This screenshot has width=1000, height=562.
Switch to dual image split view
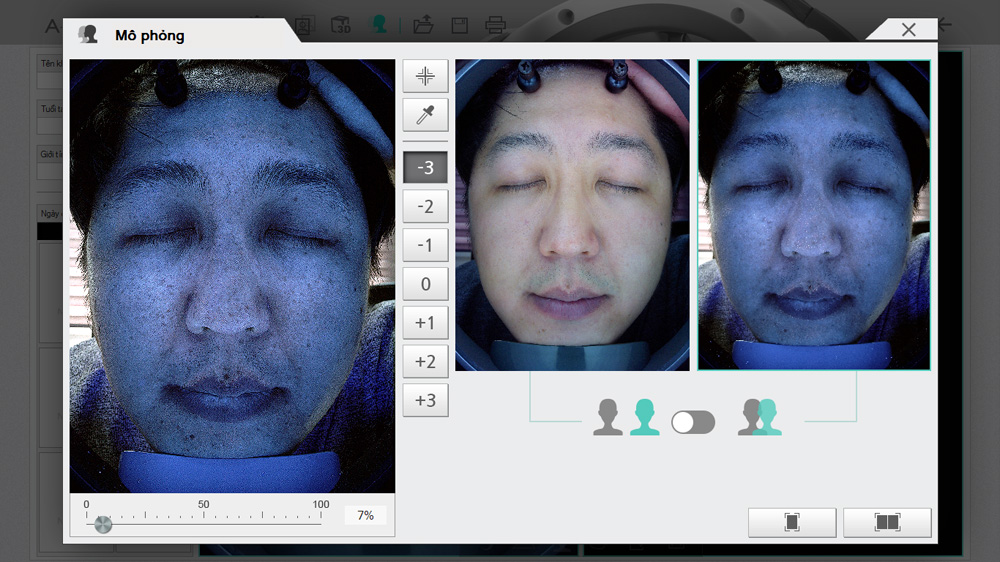tap(887, 522)
